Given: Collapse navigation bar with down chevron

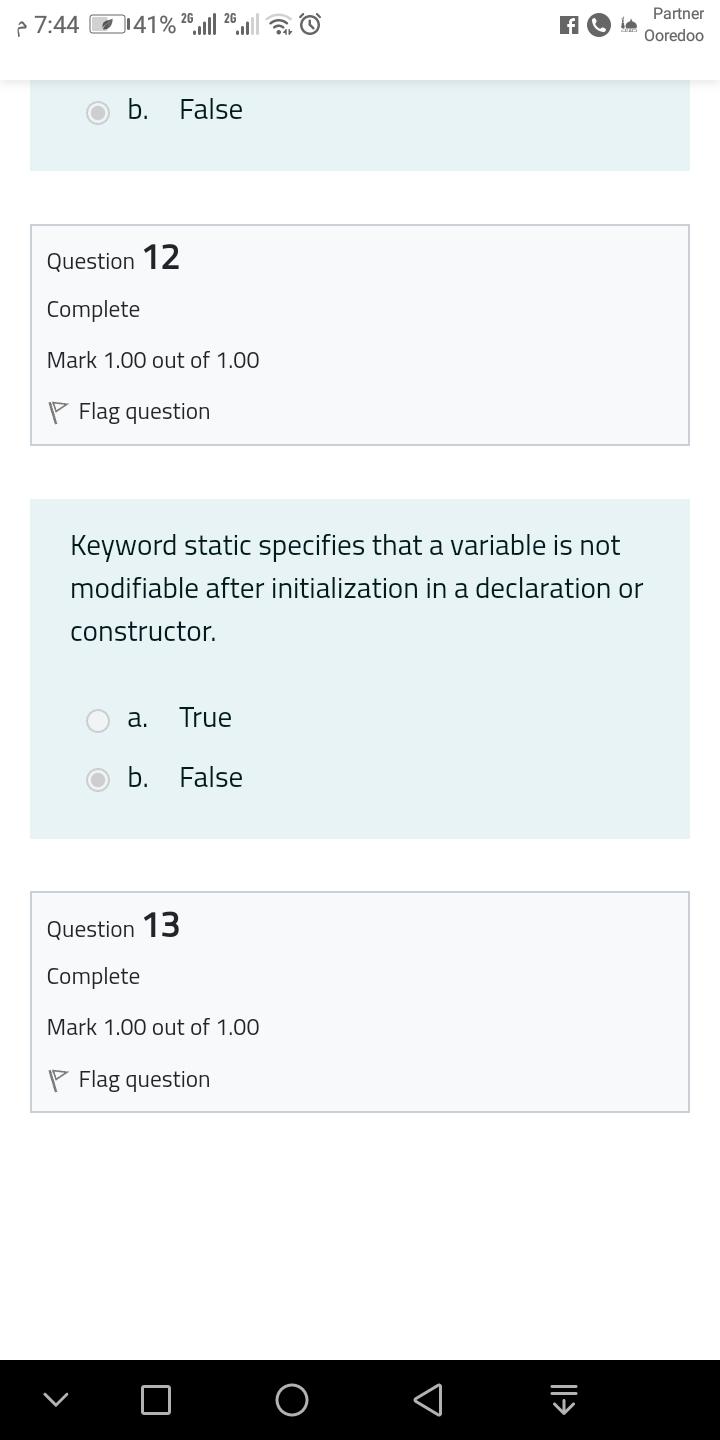Looking at the screenshot, I should pos(56,1400).
